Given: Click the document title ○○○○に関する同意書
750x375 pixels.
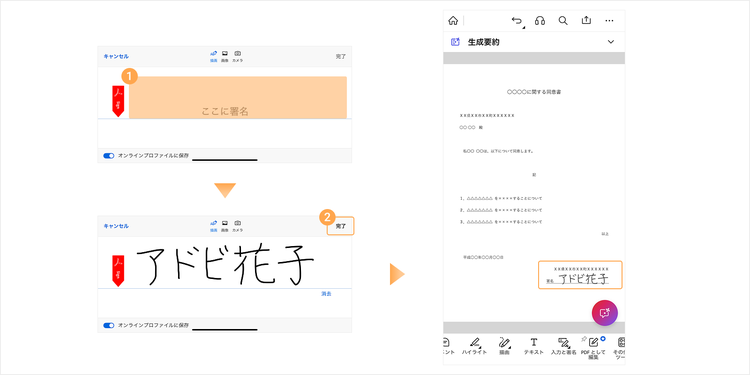Looking at the screenshot, I should click(x=534, y=91).
